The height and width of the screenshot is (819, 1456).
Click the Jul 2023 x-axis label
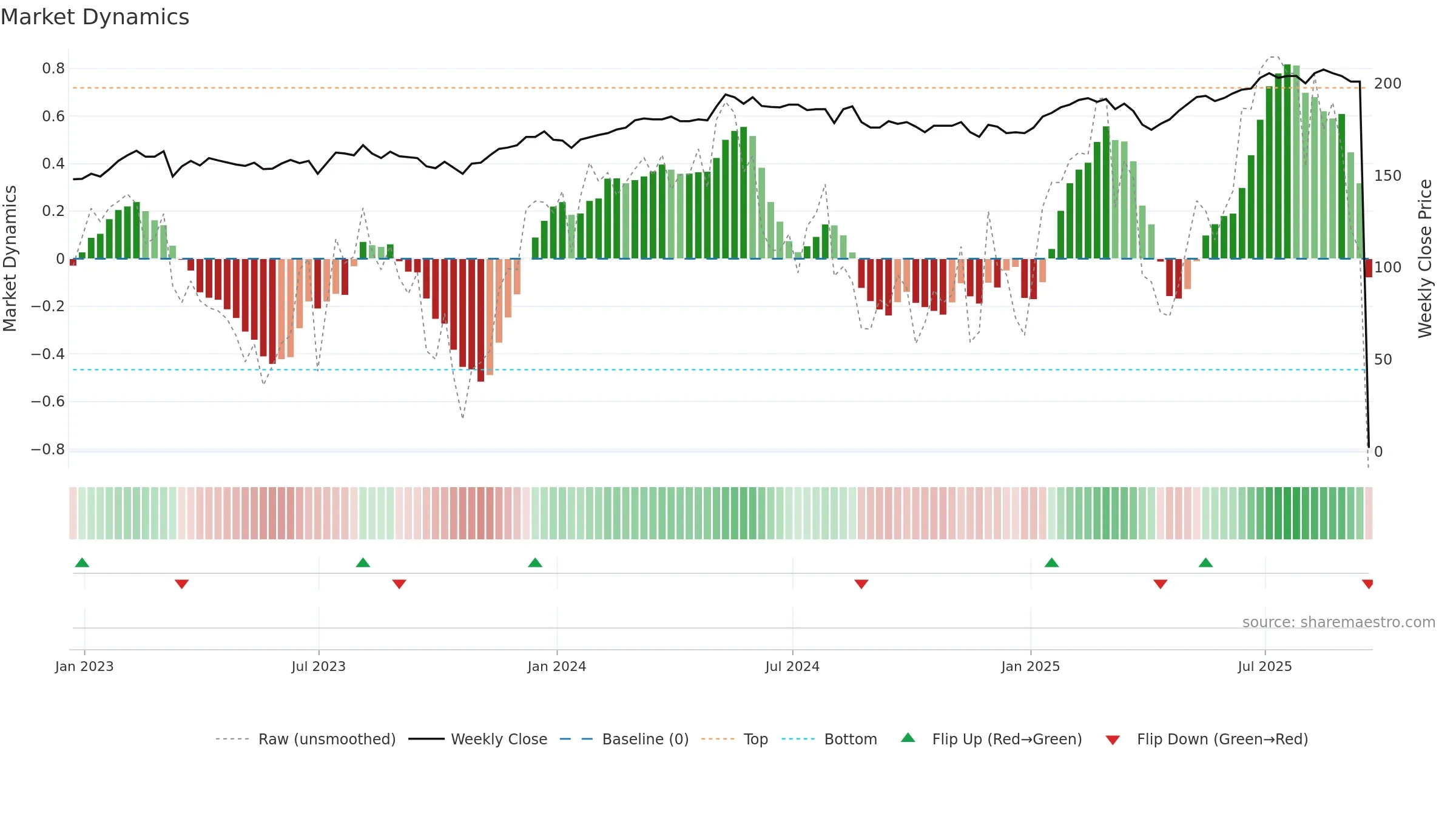[318, 666]
